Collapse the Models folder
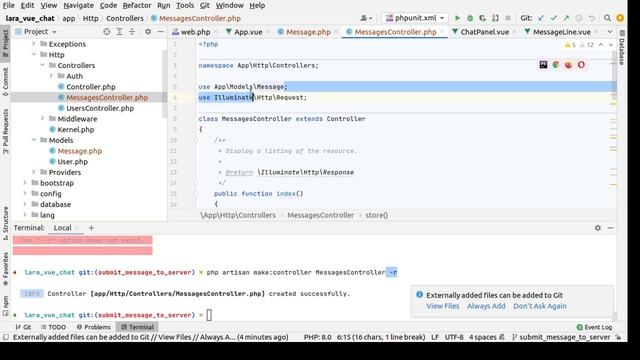Viewport: 640px width, 360px height. click(x=34, y=140)
